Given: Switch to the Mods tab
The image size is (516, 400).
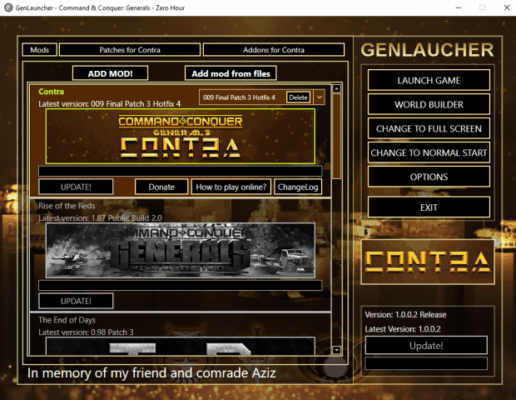Looking at the screenshot, I should [39, 50].
